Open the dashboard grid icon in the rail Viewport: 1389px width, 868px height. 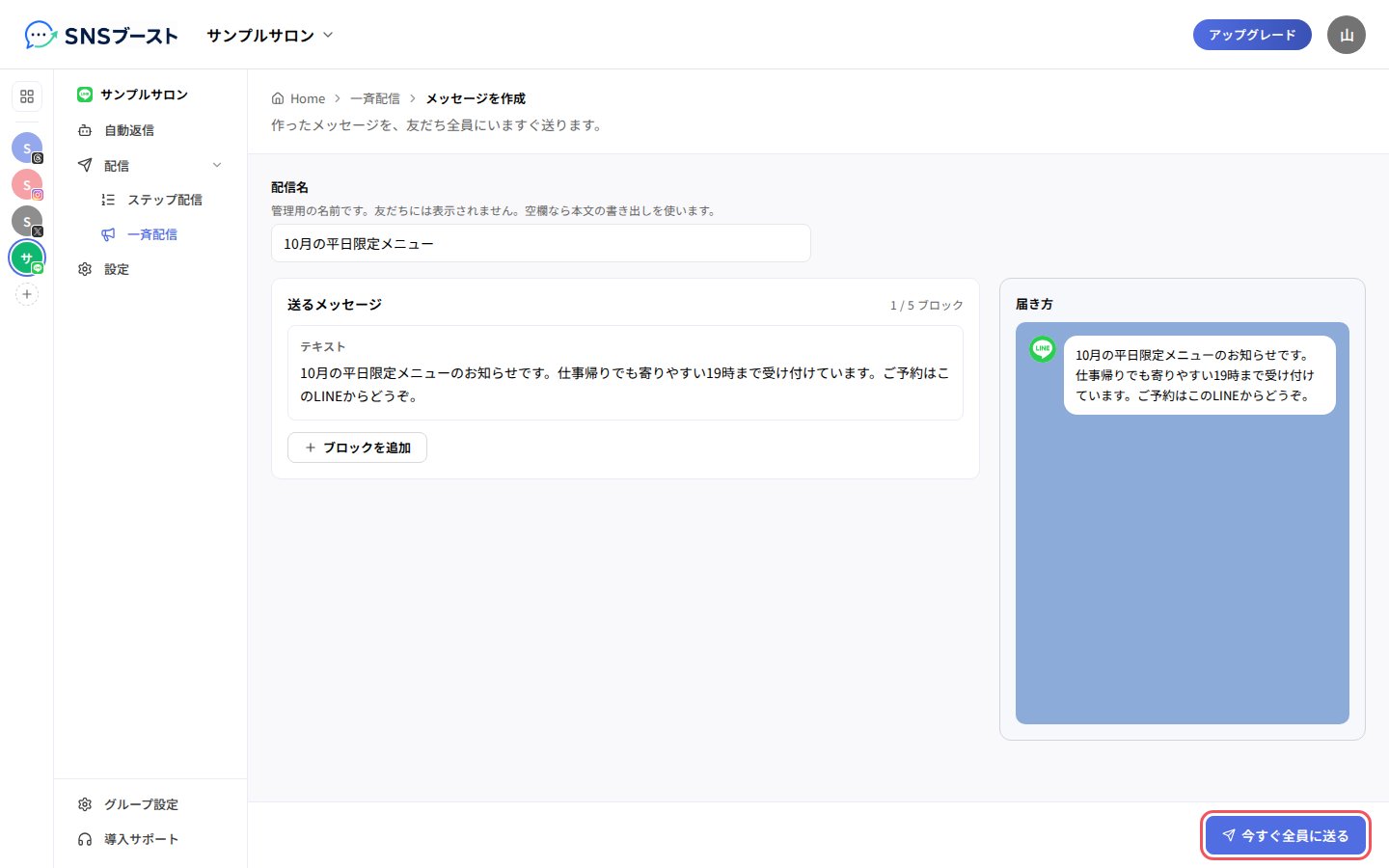(27, 96)
